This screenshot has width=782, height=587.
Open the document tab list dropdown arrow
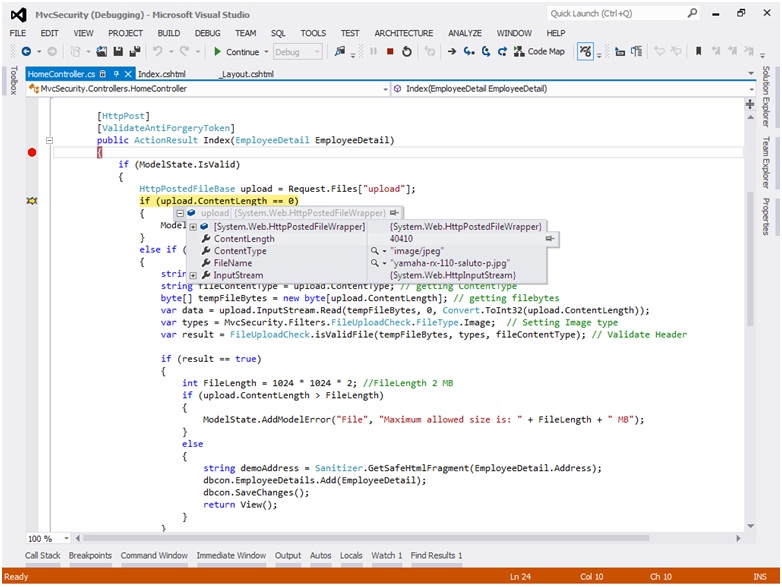(x=751, y=74)
